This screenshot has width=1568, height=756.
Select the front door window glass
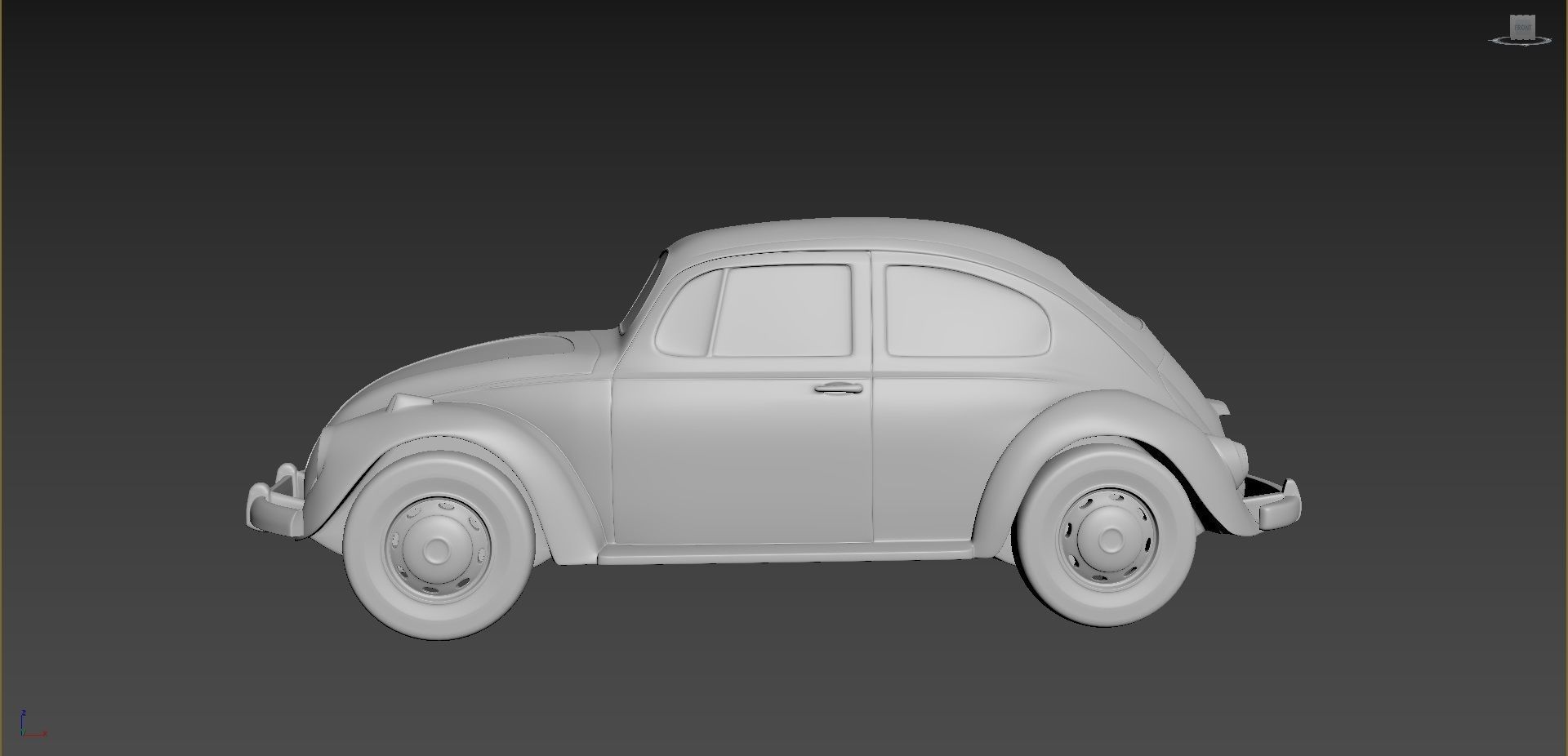[784, 310]
